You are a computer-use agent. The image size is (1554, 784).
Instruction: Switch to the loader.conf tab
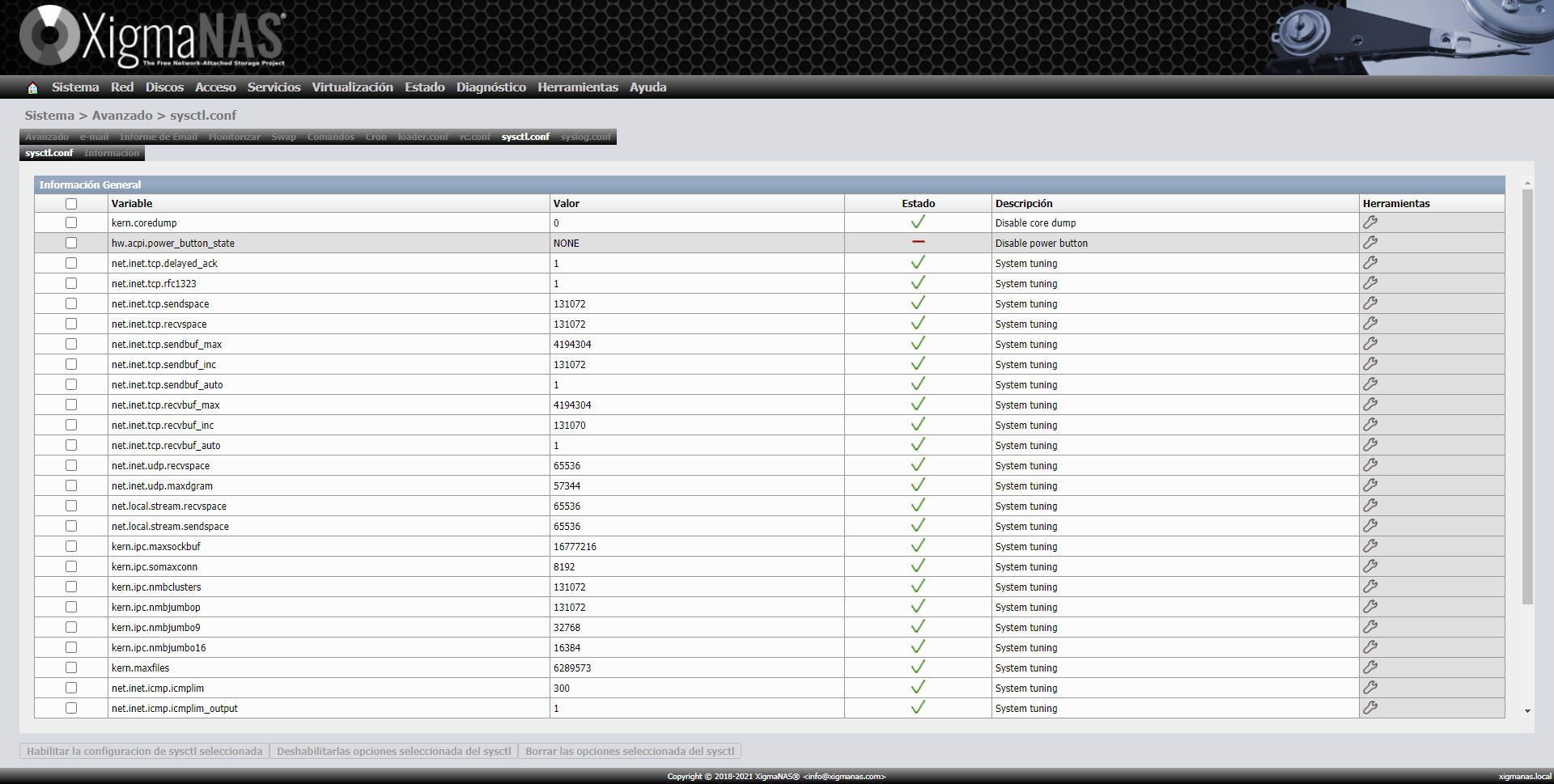[x=422, y=137]
